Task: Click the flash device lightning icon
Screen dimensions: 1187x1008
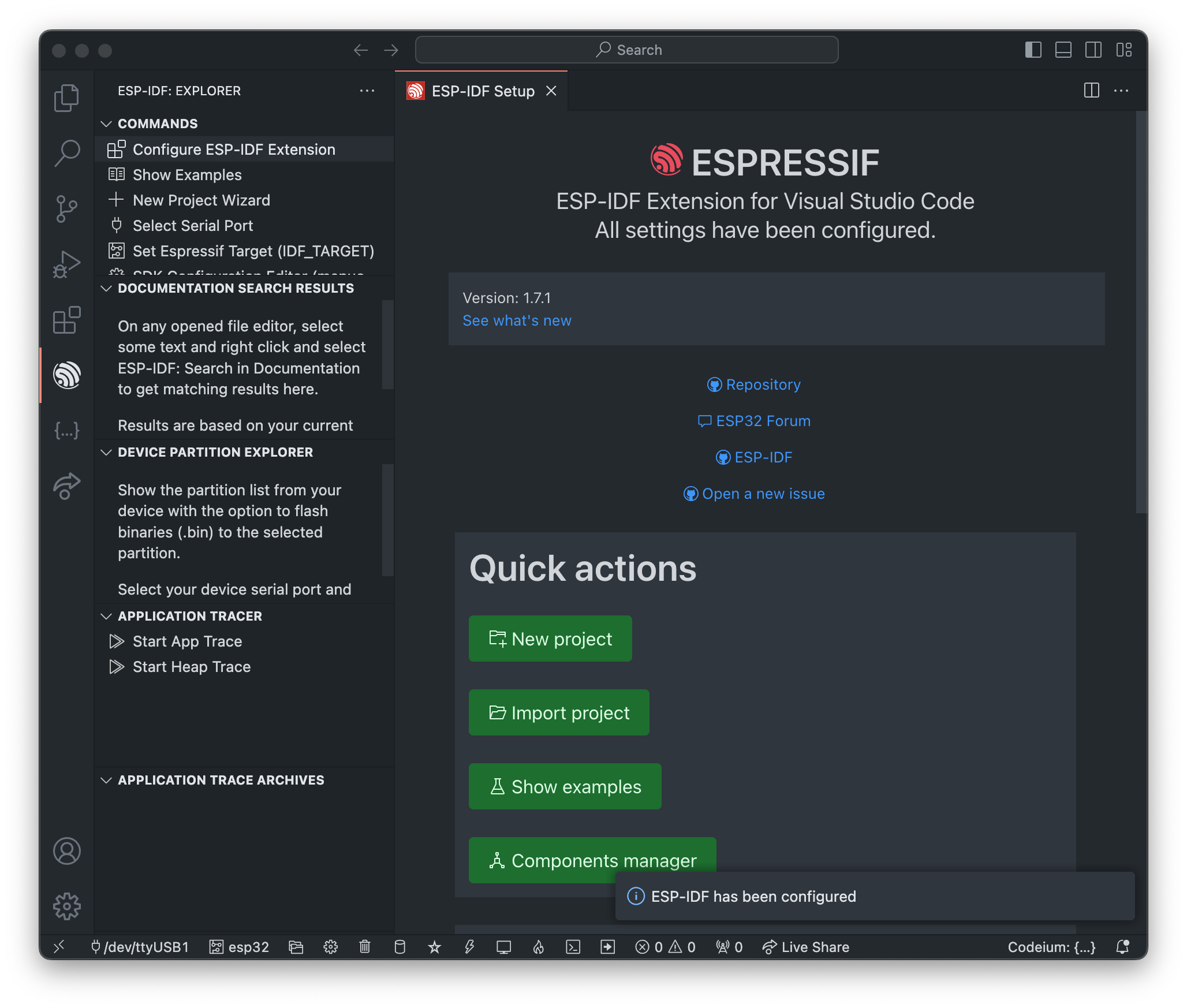Action: [469, 947]
